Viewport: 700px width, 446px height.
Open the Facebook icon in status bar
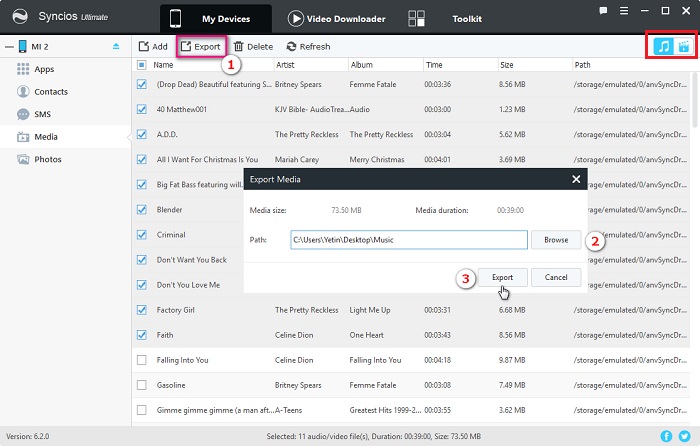(x=666, y=436)
